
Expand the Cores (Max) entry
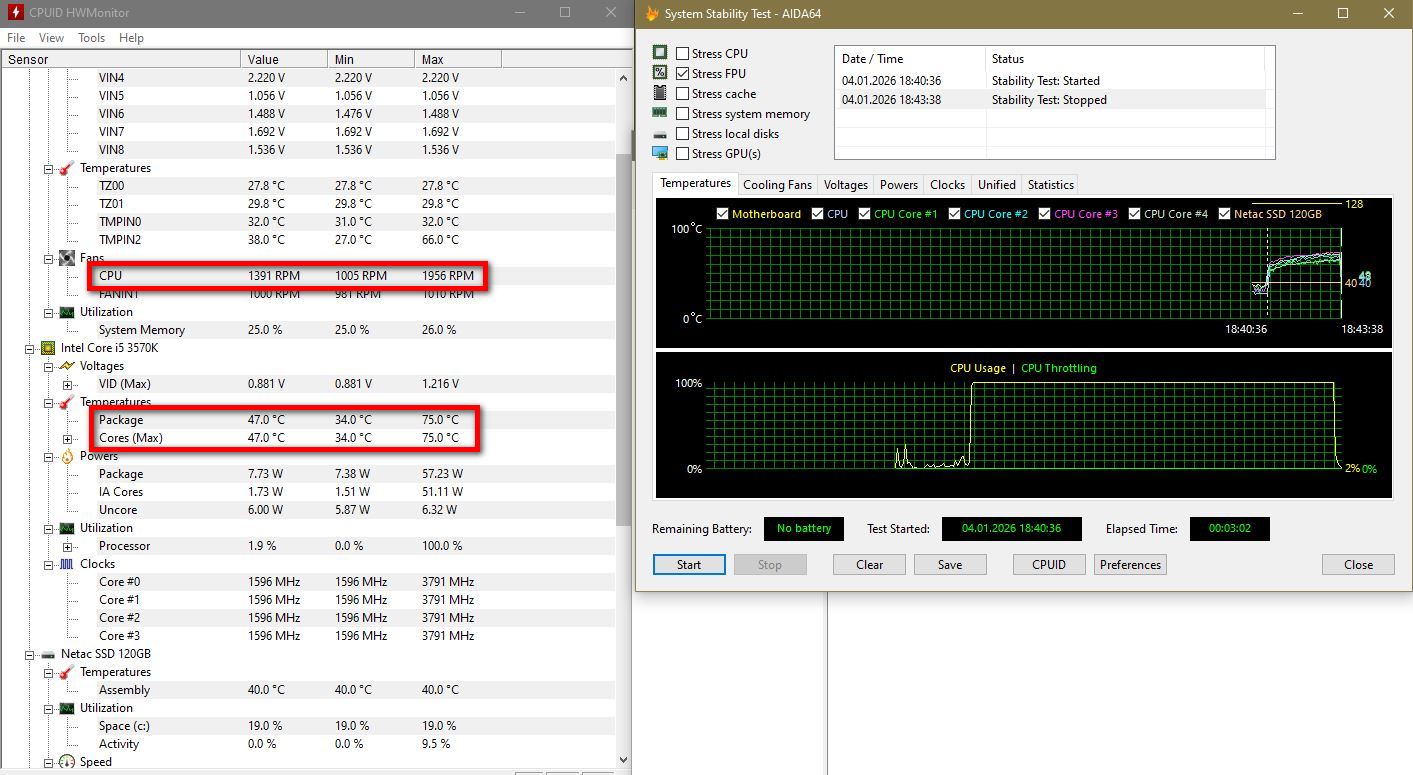pyautogui.click(x=67, y=438)
